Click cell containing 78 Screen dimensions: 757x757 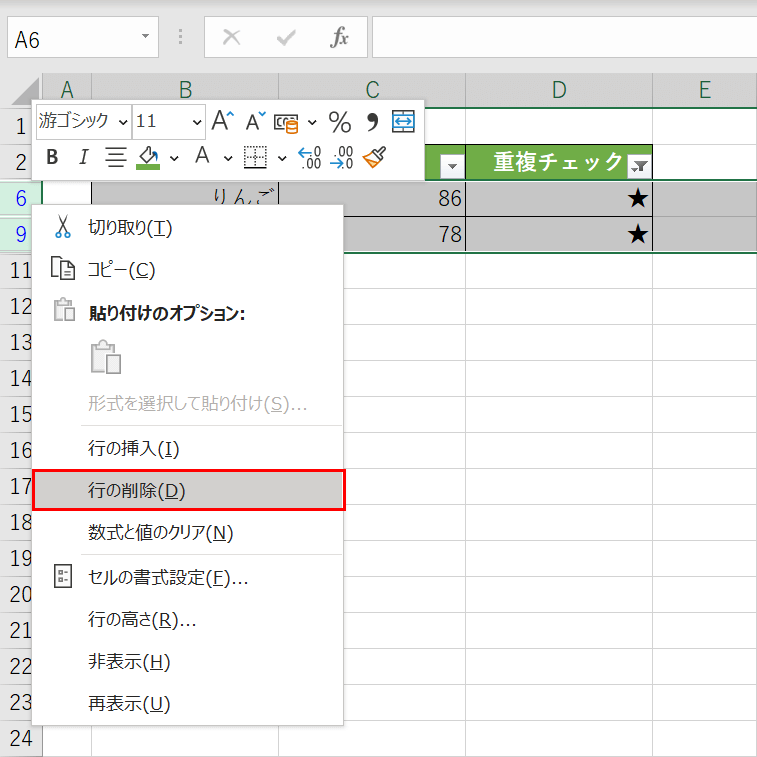(x=405, y=234)
